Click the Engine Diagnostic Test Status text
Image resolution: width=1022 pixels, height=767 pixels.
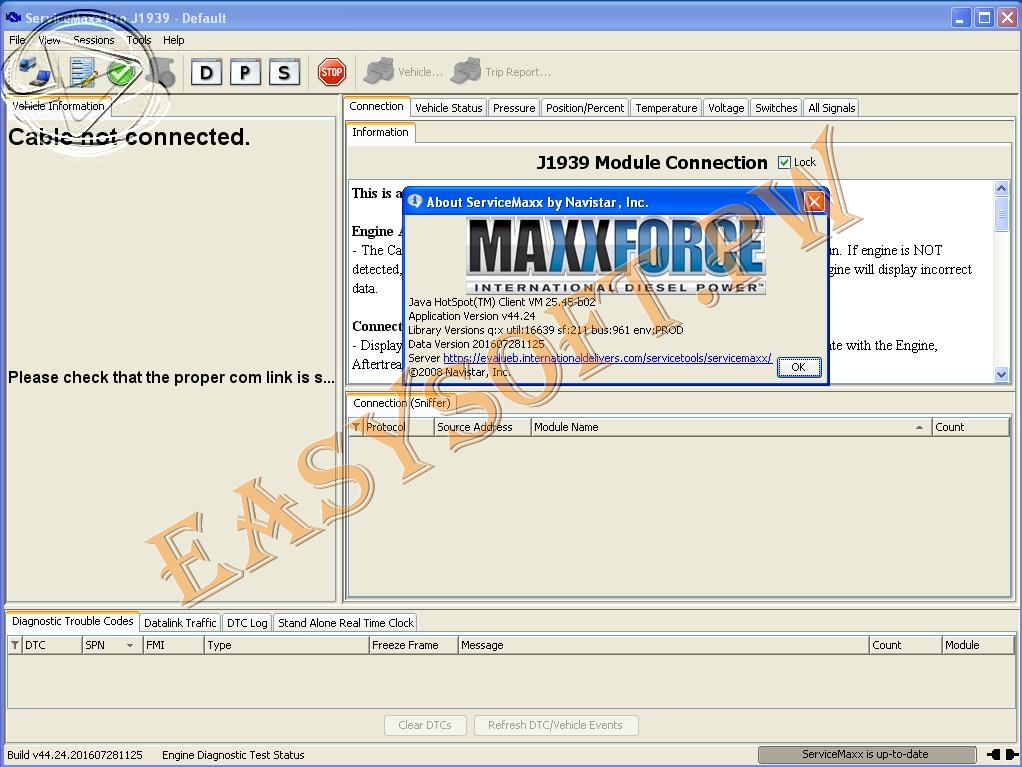pos(233,755)
